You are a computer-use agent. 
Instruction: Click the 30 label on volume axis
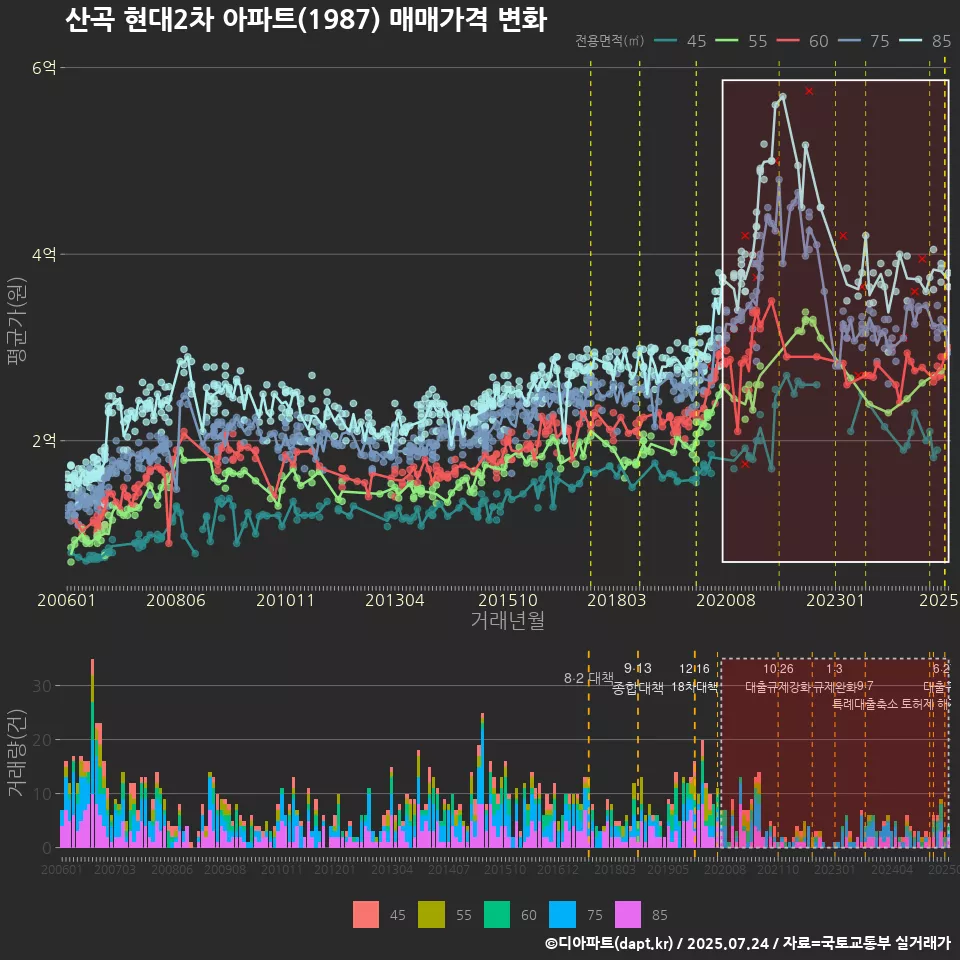[42, 686]
